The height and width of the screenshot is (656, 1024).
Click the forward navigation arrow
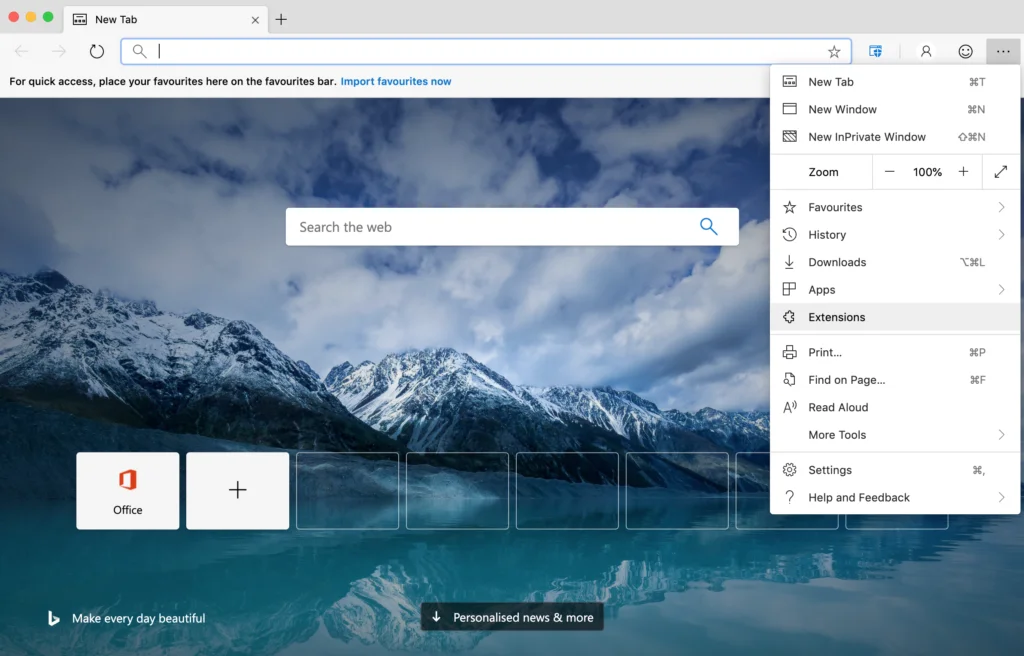point(59,51)
